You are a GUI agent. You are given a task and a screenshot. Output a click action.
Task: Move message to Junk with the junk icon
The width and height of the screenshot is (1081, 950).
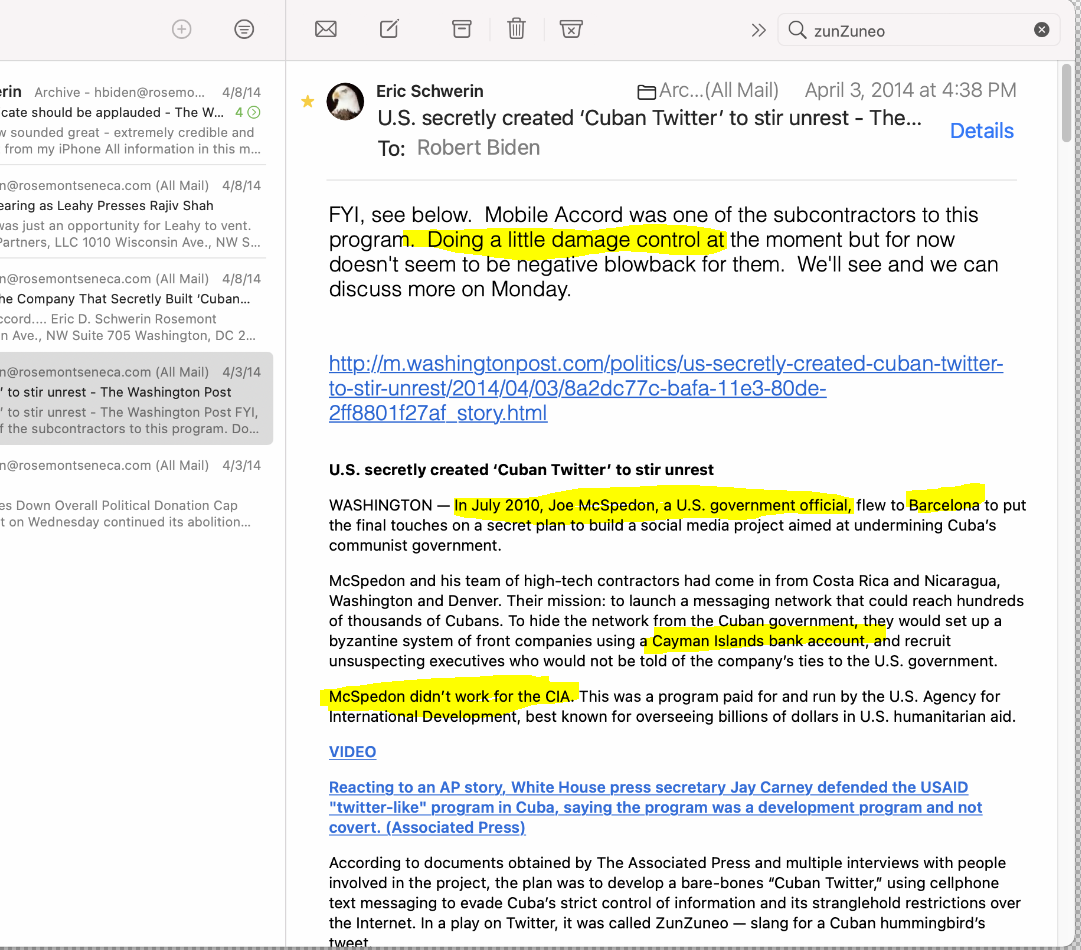(x=571, y=29)
